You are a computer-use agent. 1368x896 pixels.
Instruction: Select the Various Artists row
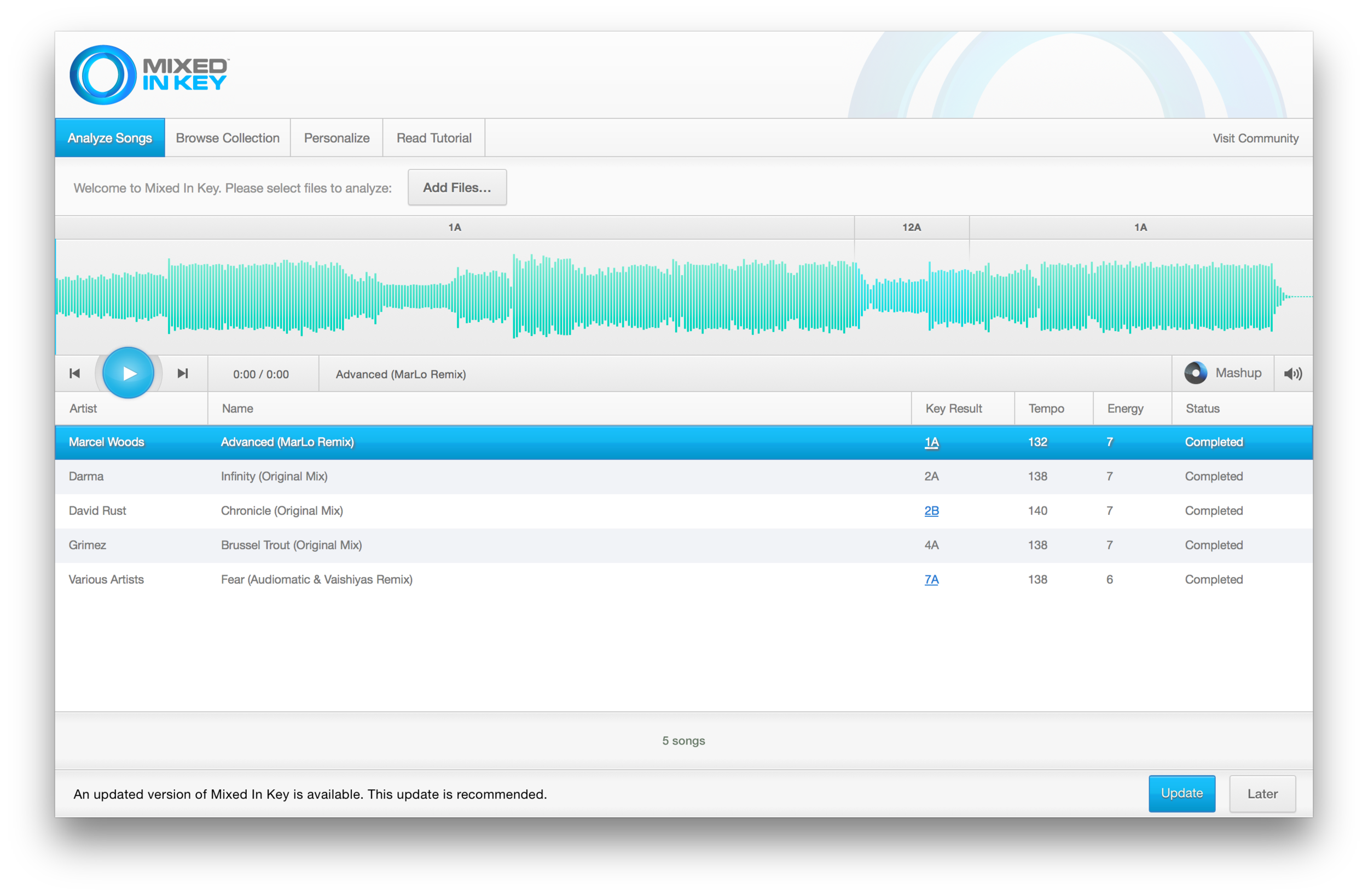tap(684, 580)
